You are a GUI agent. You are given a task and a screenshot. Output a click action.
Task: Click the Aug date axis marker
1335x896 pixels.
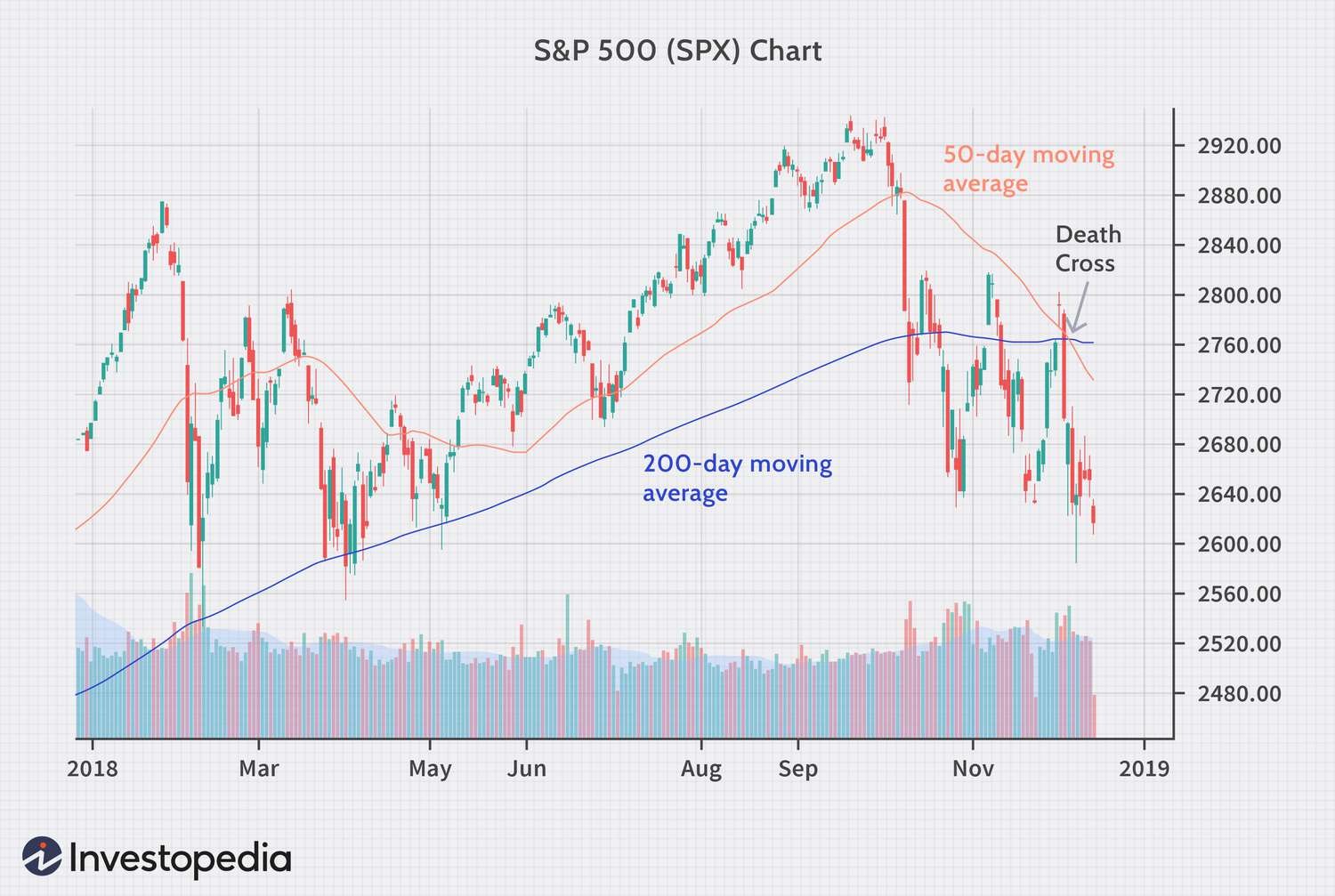pos(701,769)
